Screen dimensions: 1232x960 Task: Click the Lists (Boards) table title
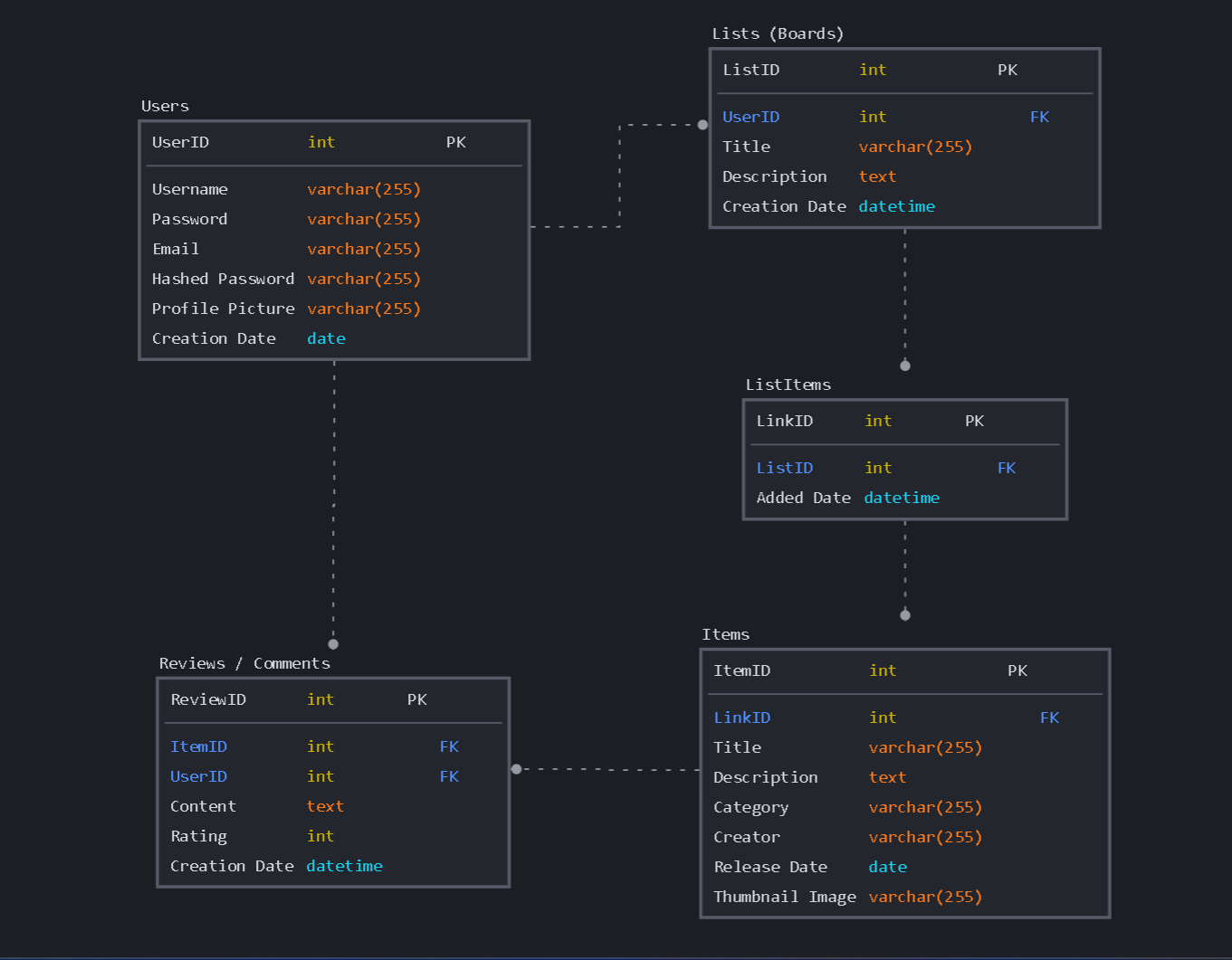(x=777, y=33)
